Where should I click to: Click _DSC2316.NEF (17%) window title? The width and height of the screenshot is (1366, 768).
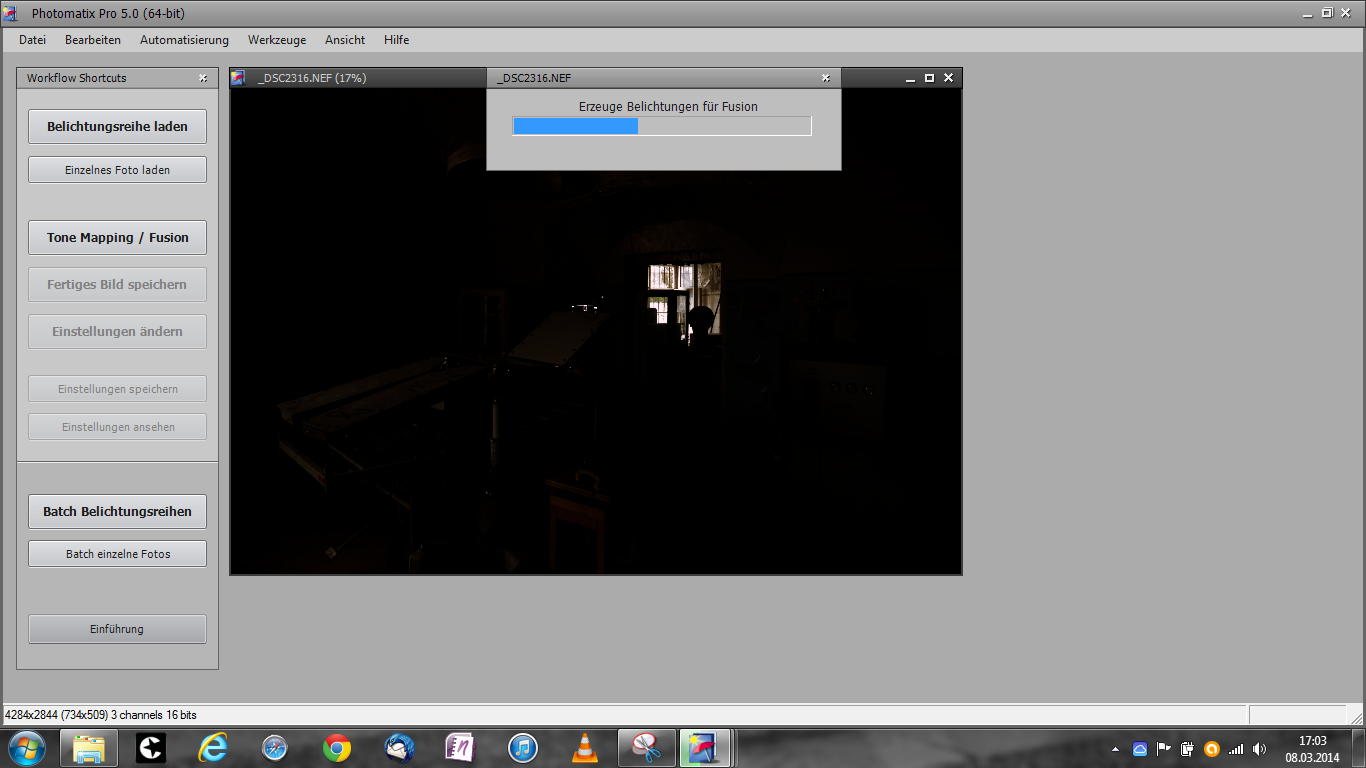pyautogui.click(x=312, y=78)
